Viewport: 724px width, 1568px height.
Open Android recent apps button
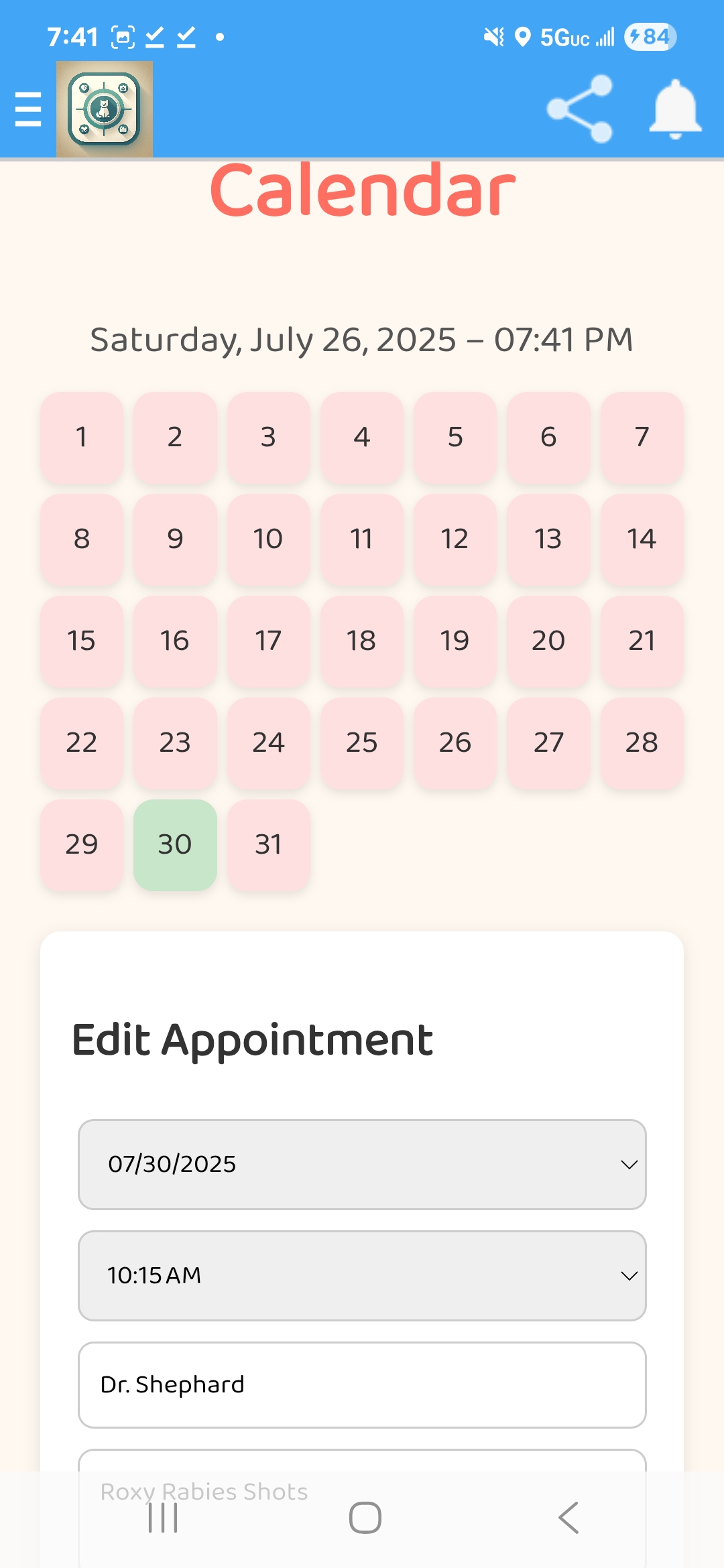tap(163, 1518)
